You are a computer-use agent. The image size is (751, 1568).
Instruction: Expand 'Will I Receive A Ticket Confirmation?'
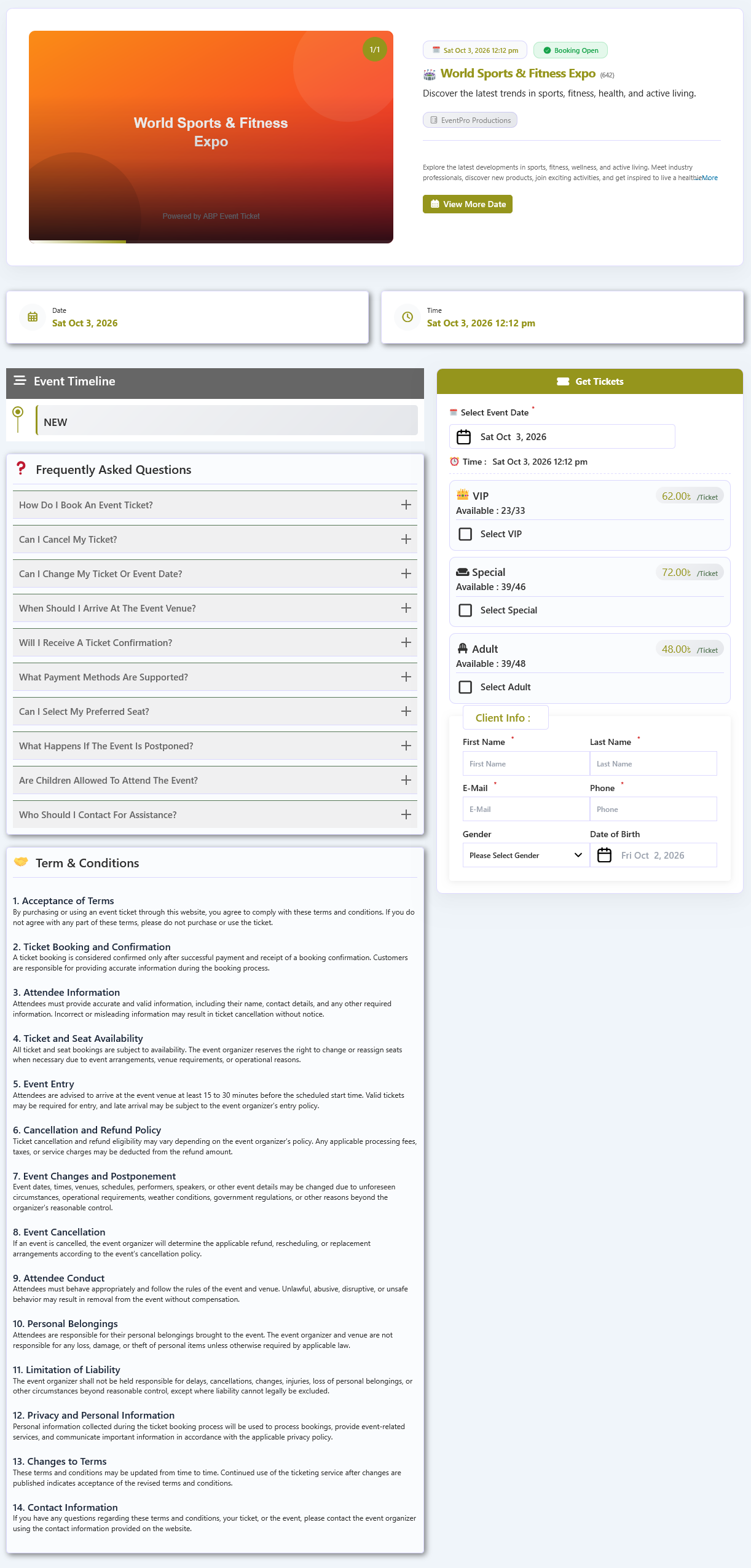click(215, 642)
